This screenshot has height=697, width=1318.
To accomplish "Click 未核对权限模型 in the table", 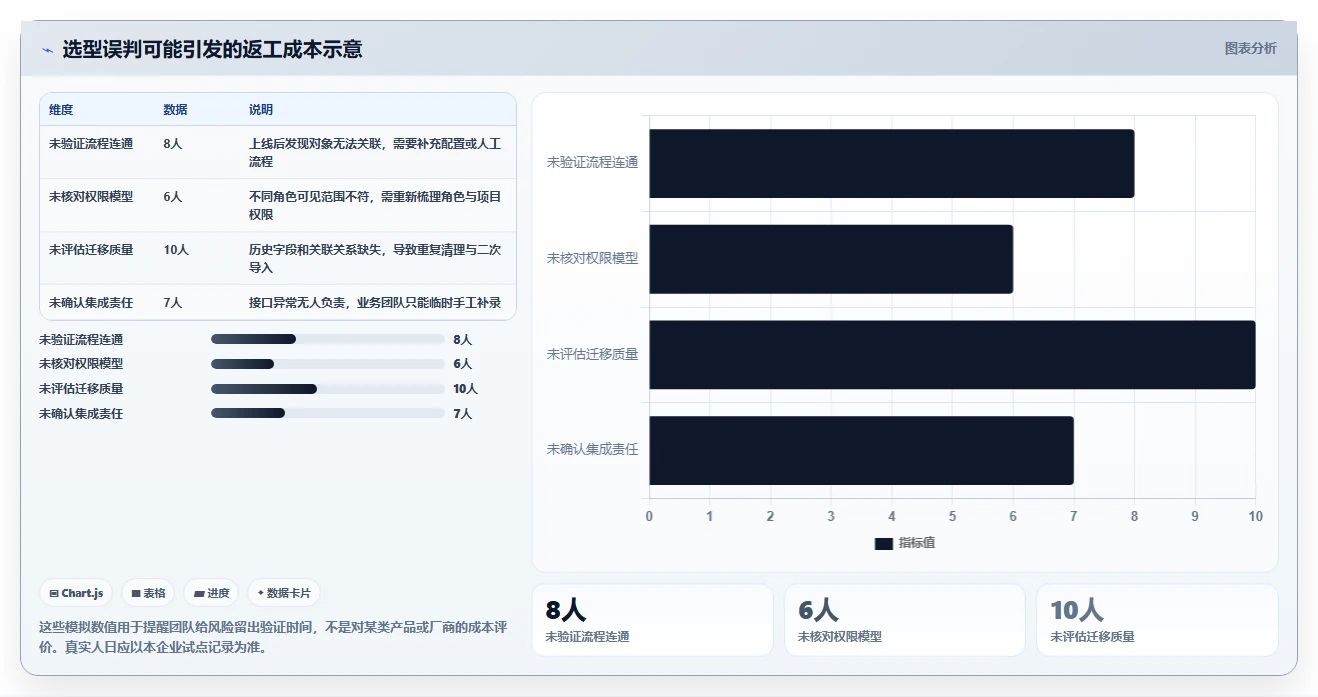I will pyautogui.click(x=91, y=197).
